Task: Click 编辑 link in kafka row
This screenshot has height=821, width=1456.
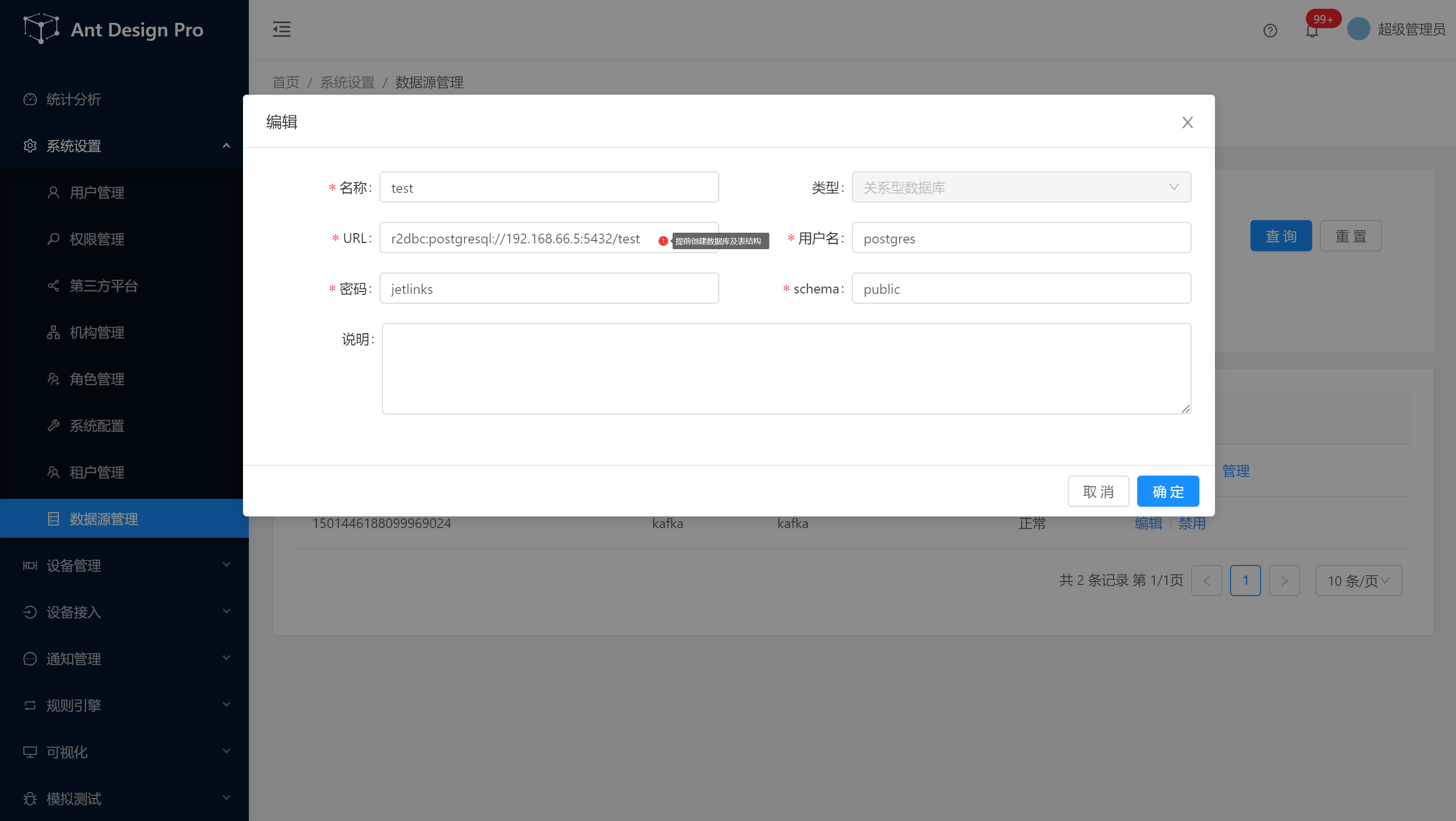Action: click(x=1148, y=524)
